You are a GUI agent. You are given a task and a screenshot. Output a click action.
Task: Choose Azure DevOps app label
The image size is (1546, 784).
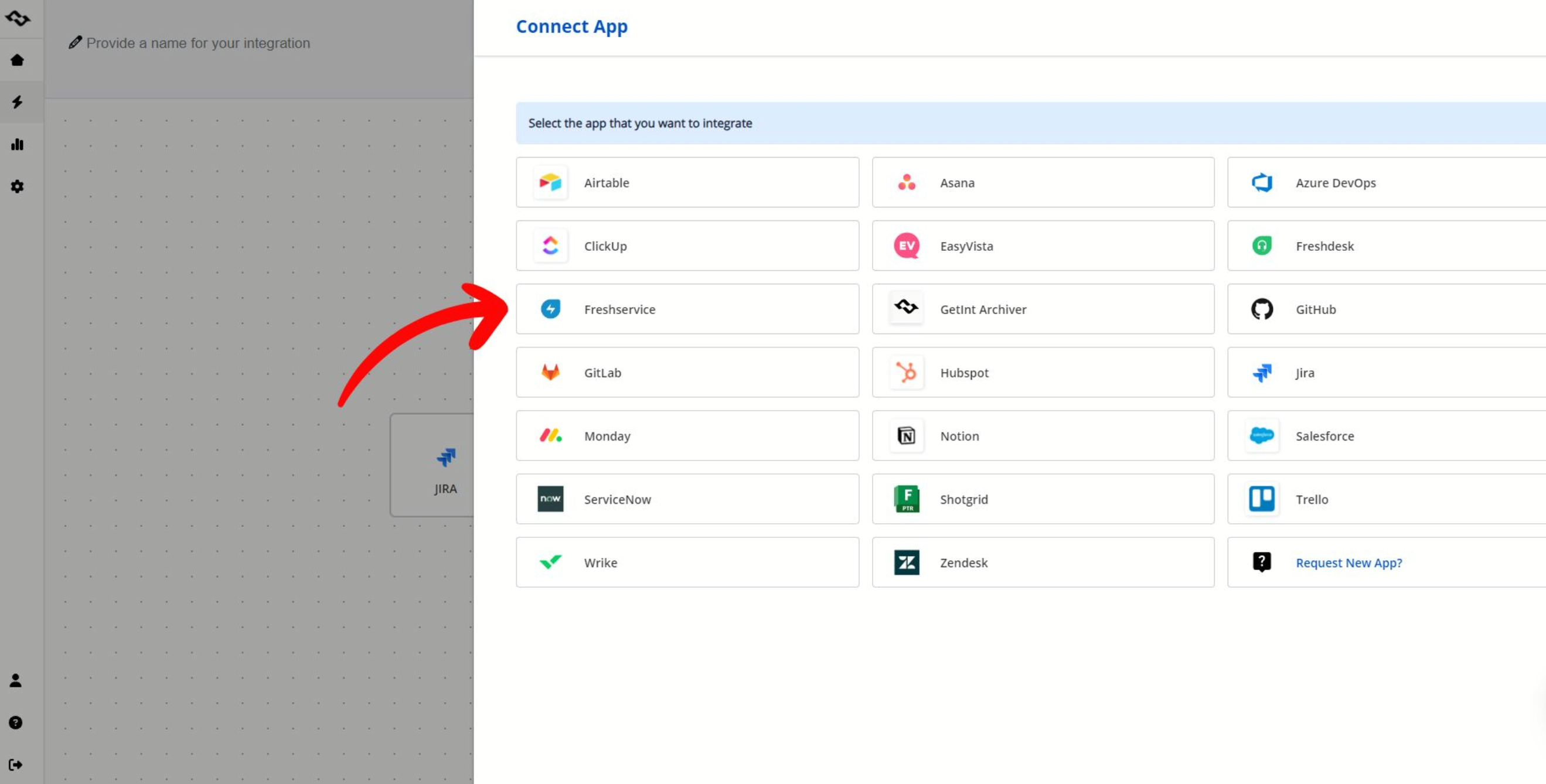[x=1336, y=182]
